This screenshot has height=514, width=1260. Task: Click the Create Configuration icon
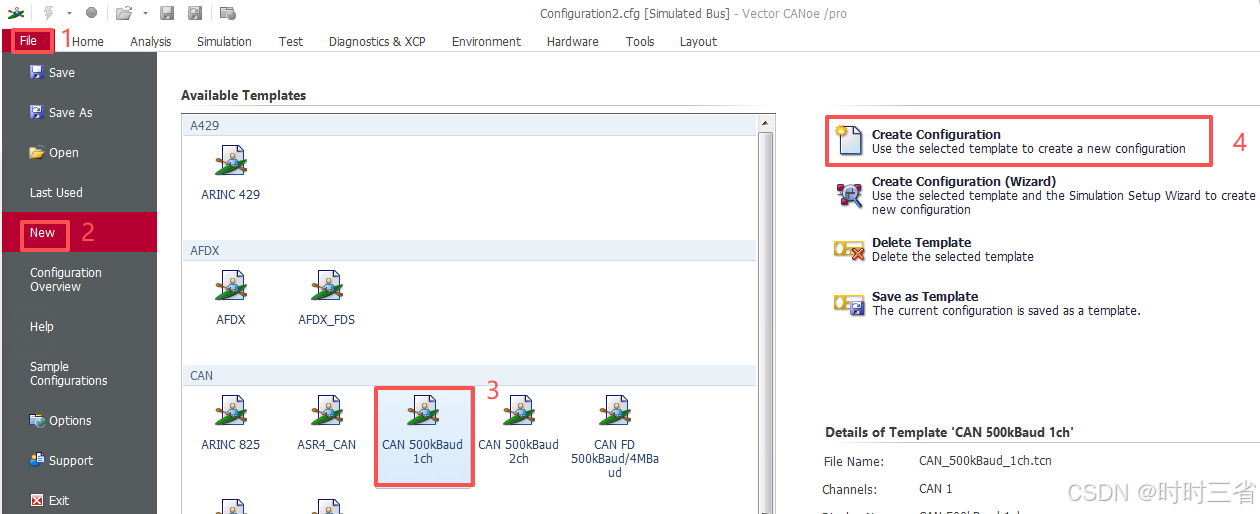click(848, 140)
